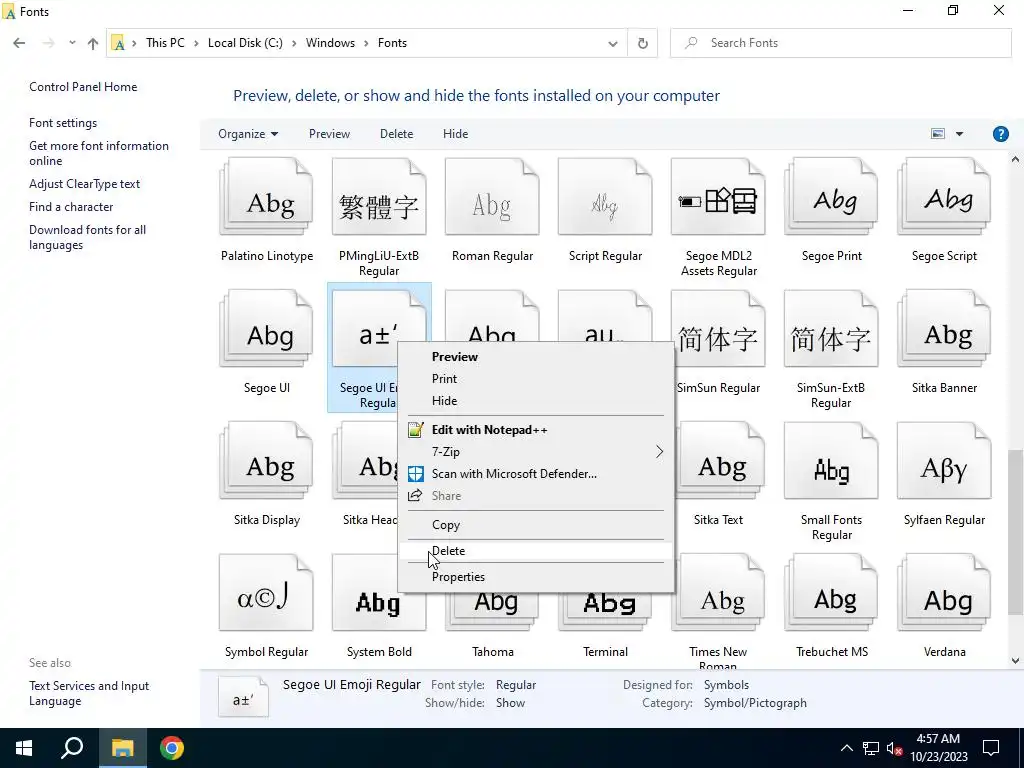
Task: Select the Segoe MDL2 Assets Regular icon
Action: (718, 197)
